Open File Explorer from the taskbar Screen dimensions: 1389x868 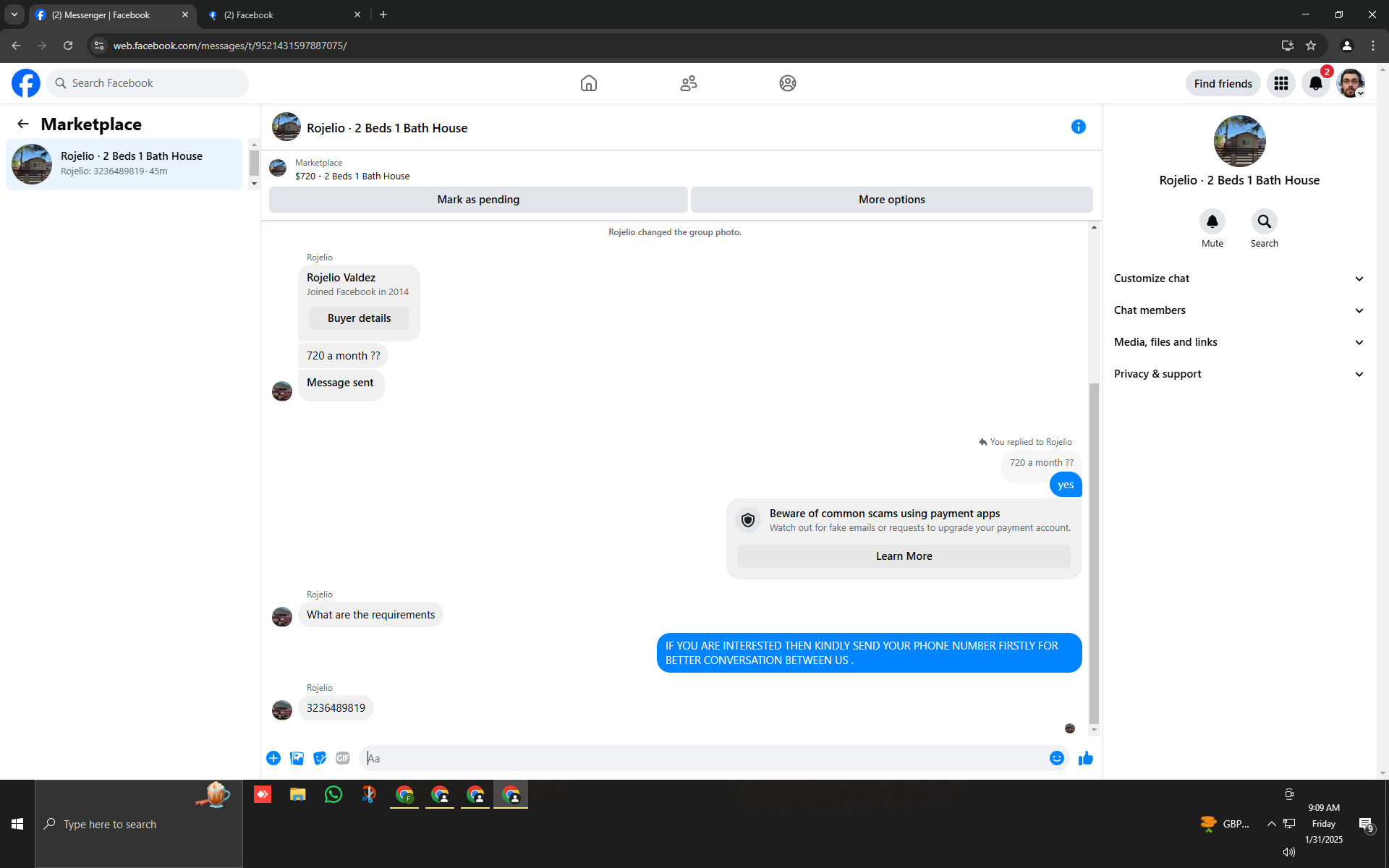[x=298, y=794]
